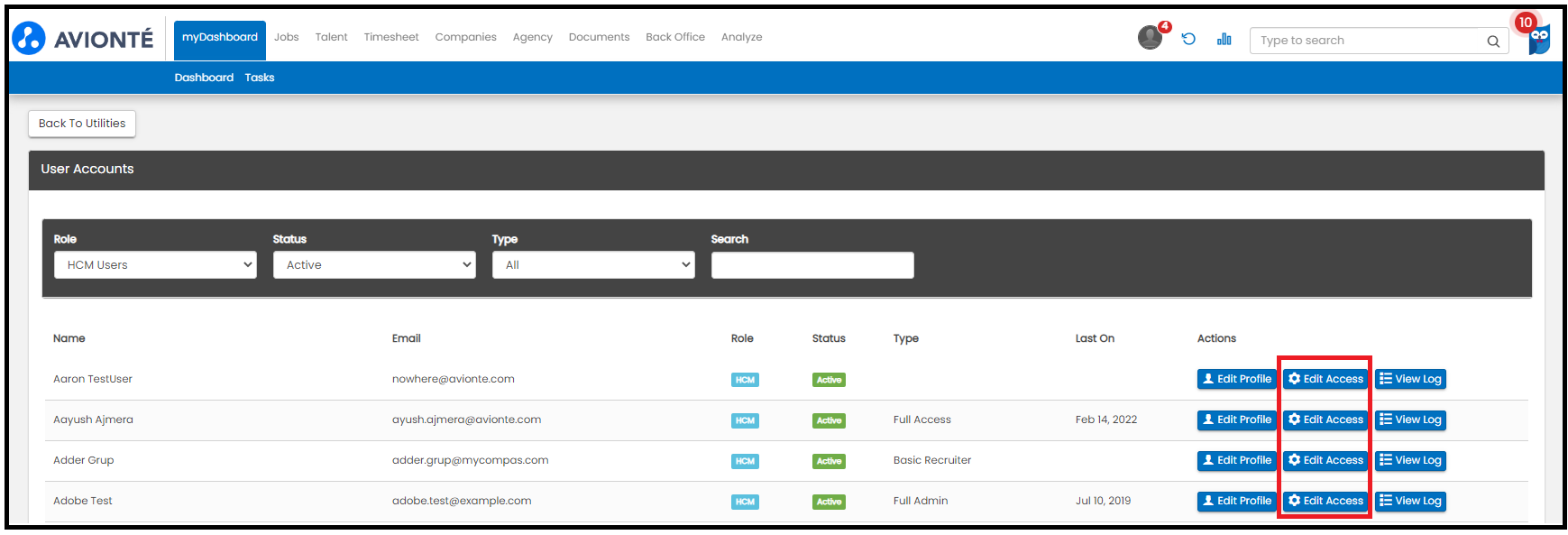The height and width of the screenshot is (535, 1568).
Task: Open the Status dropdown set to Active
Action: (374, 265)
